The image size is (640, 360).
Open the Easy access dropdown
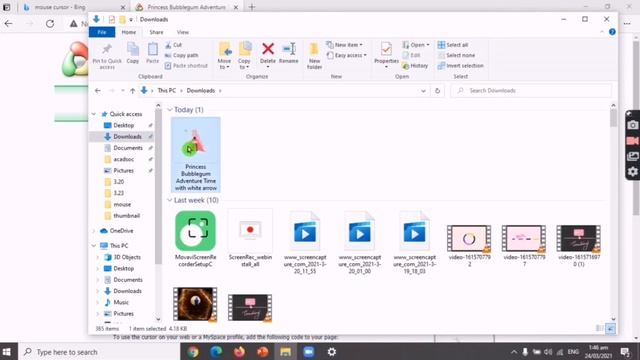[347, 55]
